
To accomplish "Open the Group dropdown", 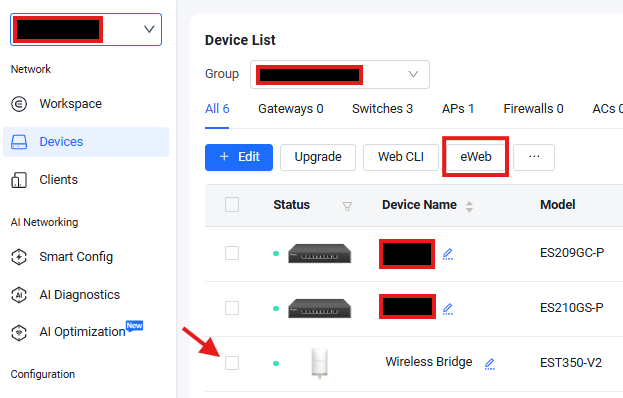I will click(340, 74).
